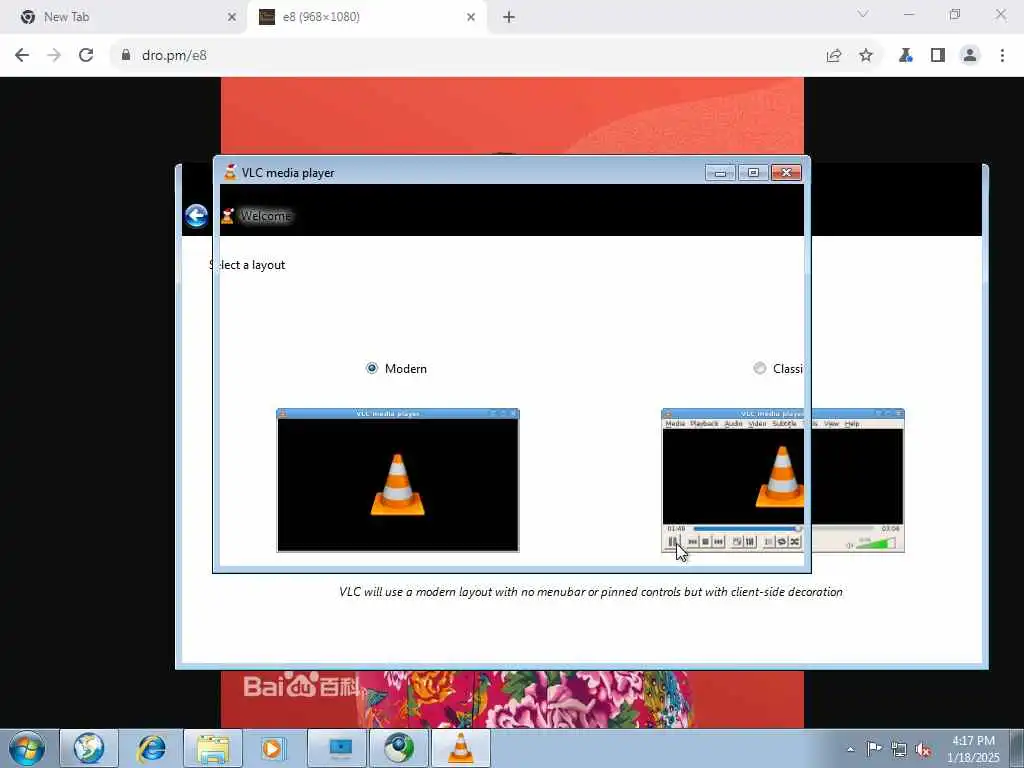Click the Action Center flag tray icon
Viewport: 1024px width, 768px height.
pos(874,749)
